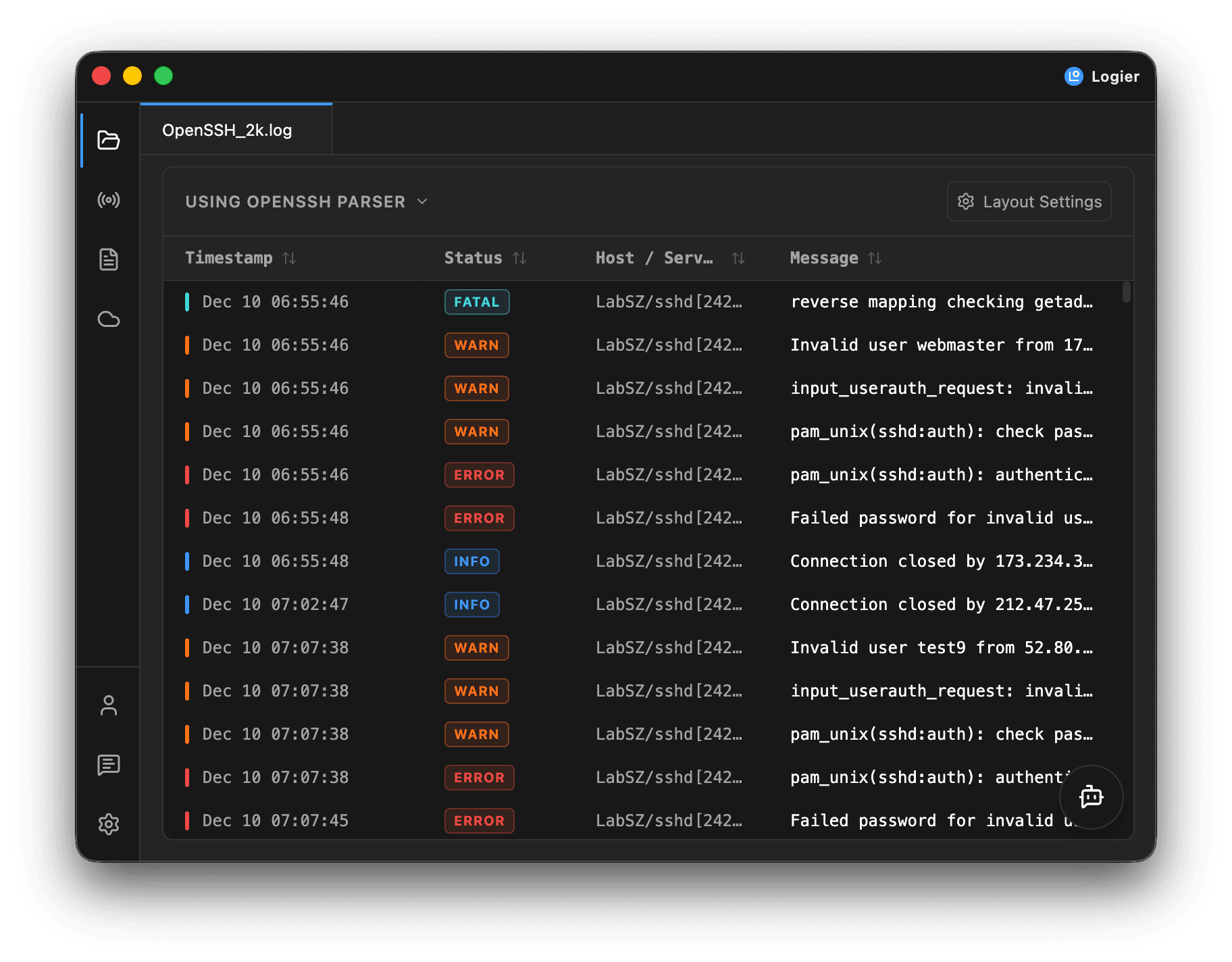Click the Dec 10 07:02:47 timestamp
This screenshot has height=962, width=1232.
coord(276,605)
